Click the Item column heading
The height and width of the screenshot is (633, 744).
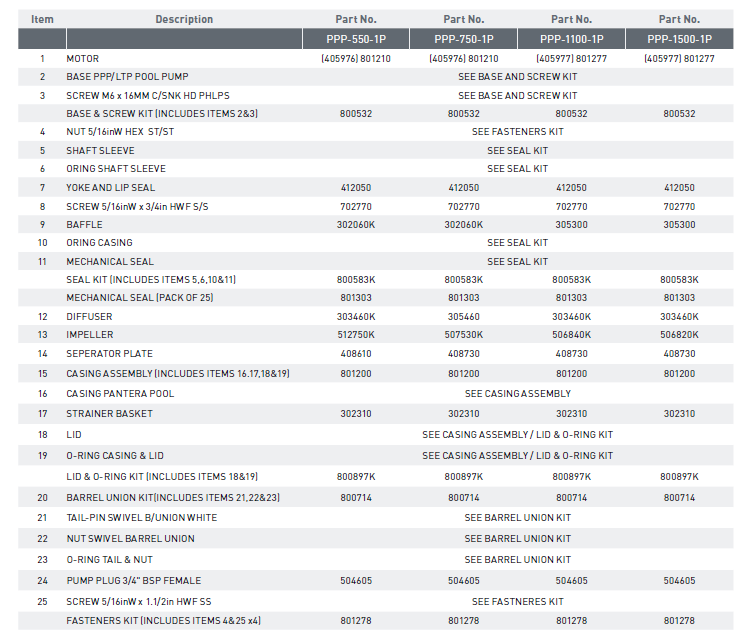coord(42,19)
